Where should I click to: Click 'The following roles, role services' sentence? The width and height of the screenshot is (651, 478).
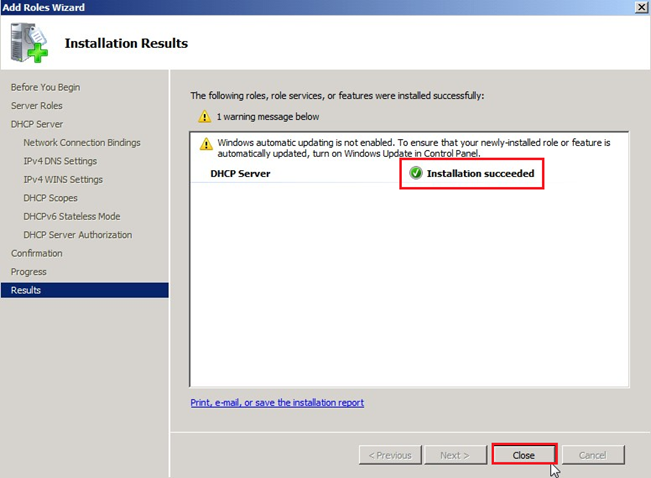tap(337, 96)
